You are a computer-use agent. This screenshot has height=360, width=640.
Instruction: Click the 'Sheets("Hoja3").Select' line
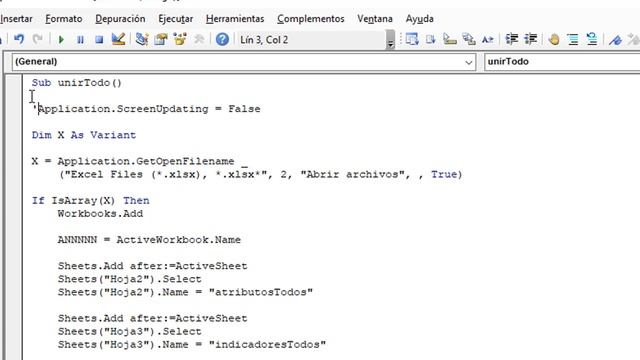(129, 331)
